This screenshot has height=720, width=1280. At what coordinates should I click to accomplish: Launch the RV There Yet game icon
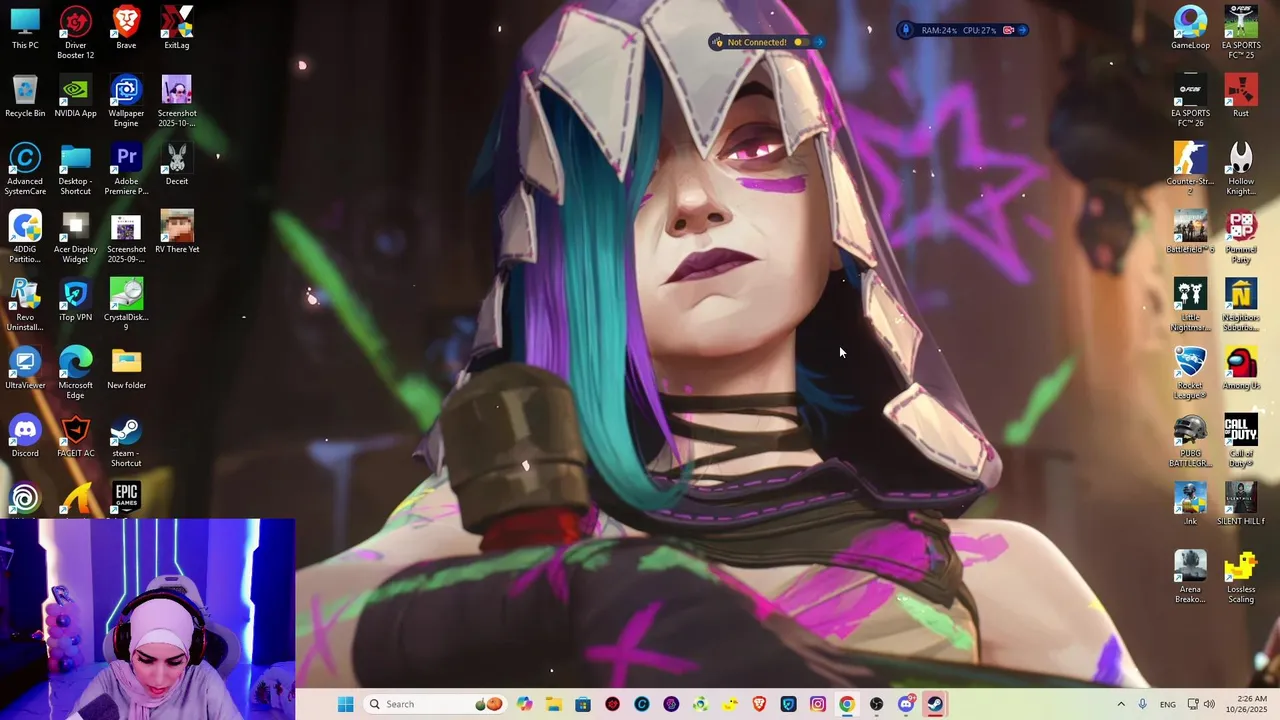pyautogui.click(x=177, y=232)
